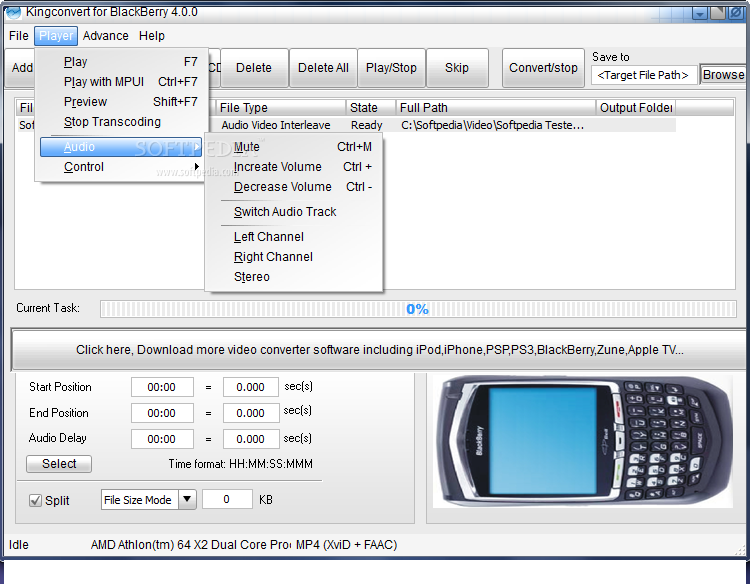This screenshot has width=750, height=584.
Task: Choose Play from the Player menu
Action: 121,62
